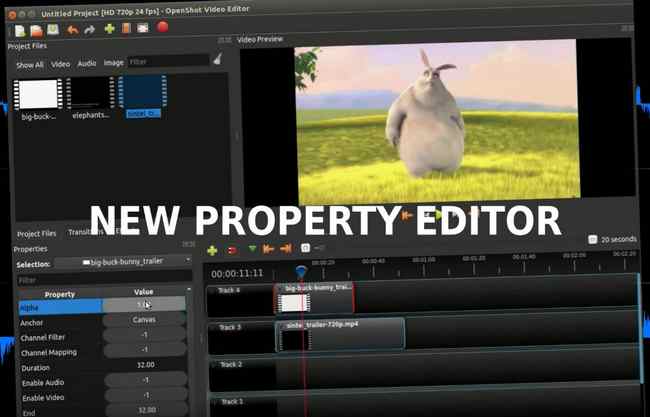This screenshot has height=417, width=650.
Task: Open the Selection dropdown showing big-buck-bunny_trailer
Action: pyautogui.click(x=123, y=262)
